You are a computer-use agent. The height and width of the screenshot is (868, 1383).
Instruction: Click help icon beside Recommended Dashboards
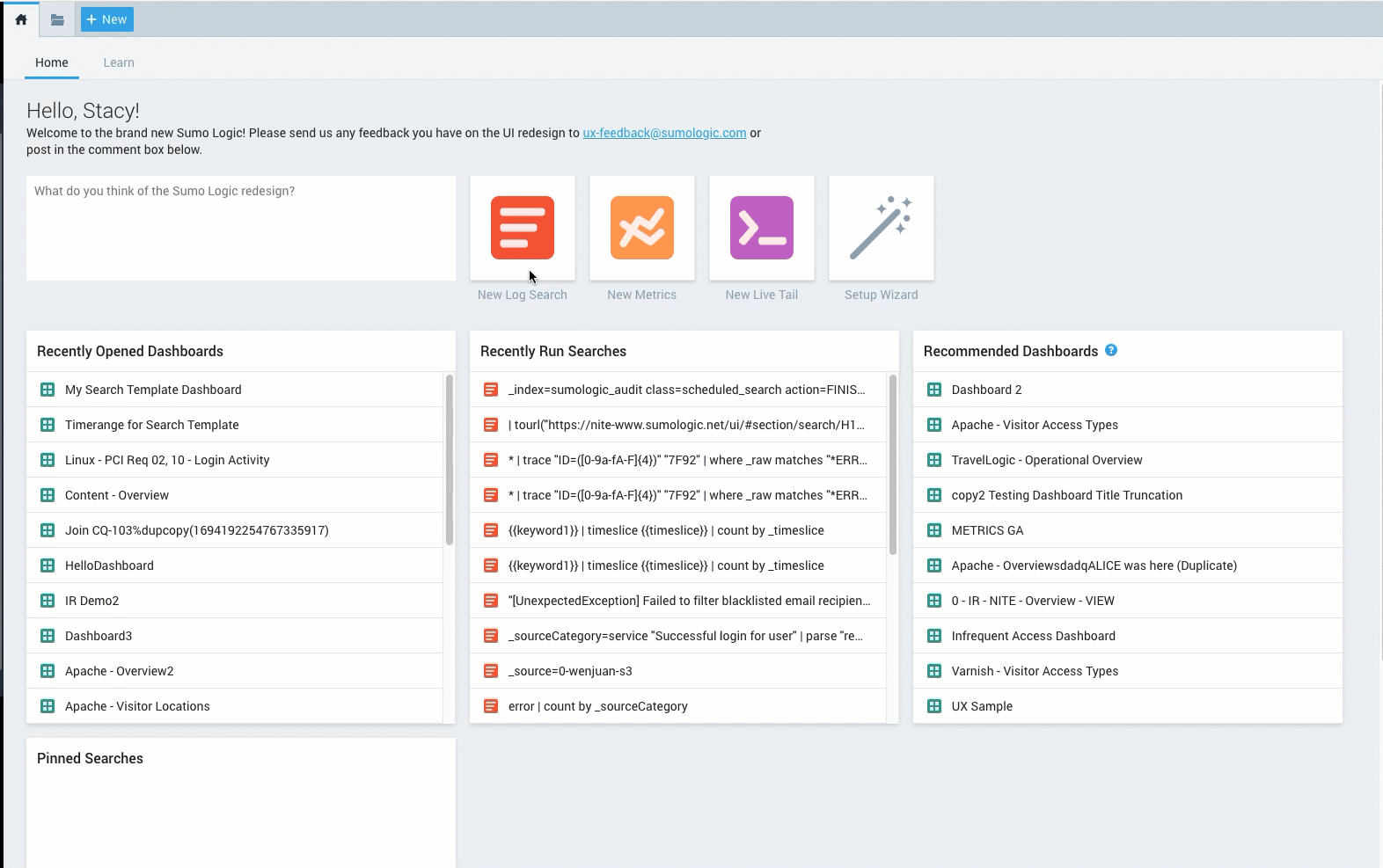[1111, 350]
